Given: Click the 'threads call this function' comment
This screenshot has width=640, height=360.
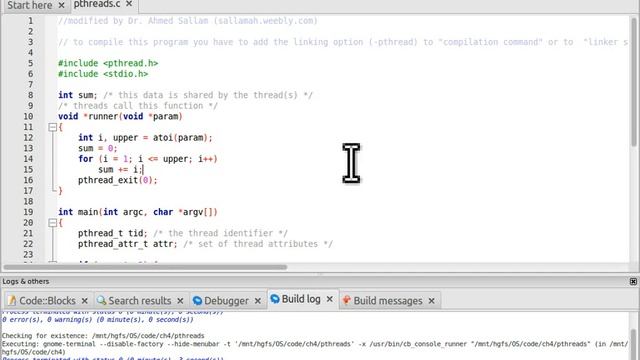Looking at the screenshot, I should [138, 106].
